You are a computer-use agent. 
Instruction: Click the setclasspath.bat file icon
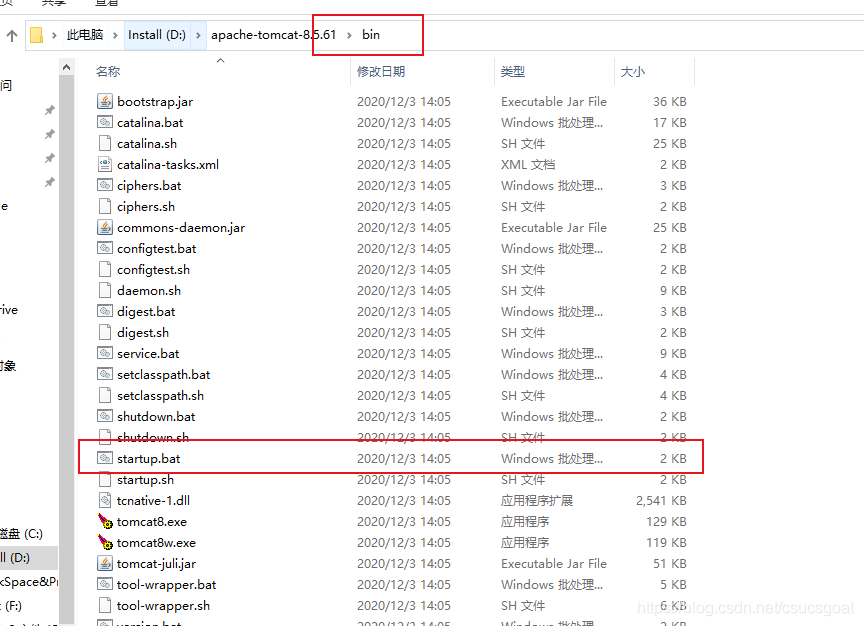pyautogui.click(x=105, y=374)
